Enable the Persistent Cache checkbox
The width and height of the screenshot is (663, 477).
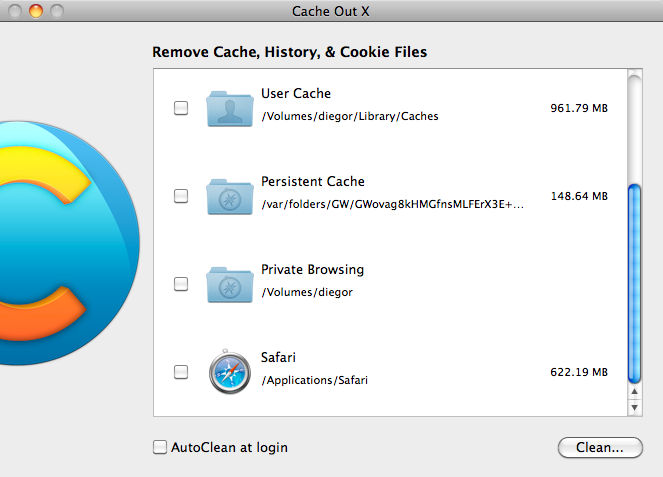(181, 196)
